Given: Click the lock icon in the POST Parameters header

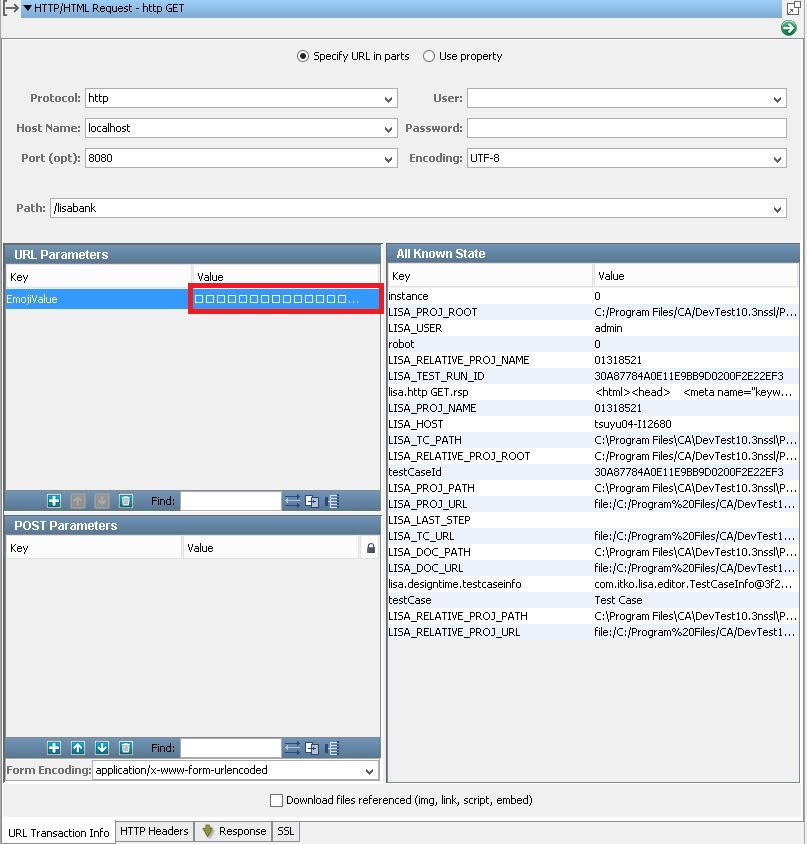Looking at the screenshot, I should 371,548.
